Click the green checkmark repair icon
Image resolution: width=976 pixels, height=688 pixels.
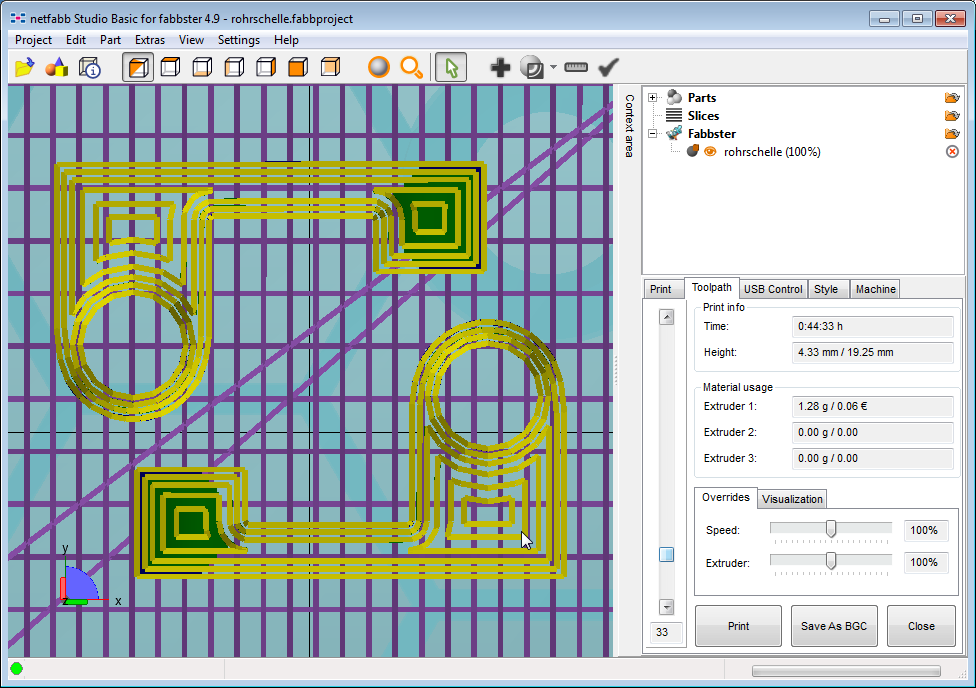point(608,67)
